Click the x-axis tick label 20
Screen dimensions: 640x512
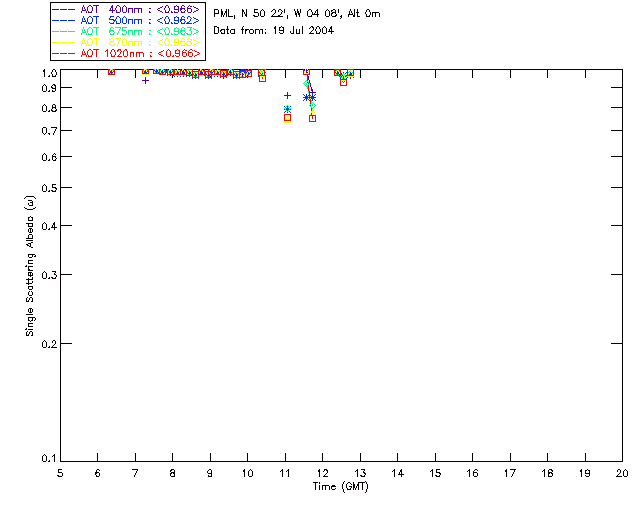pyautogui.click(x=622, y=473)
